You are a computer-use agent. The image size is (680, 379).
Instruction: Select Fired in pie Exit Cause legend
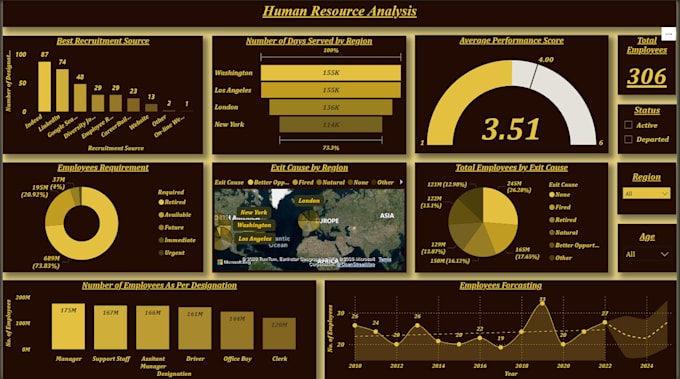coord(560,207)
